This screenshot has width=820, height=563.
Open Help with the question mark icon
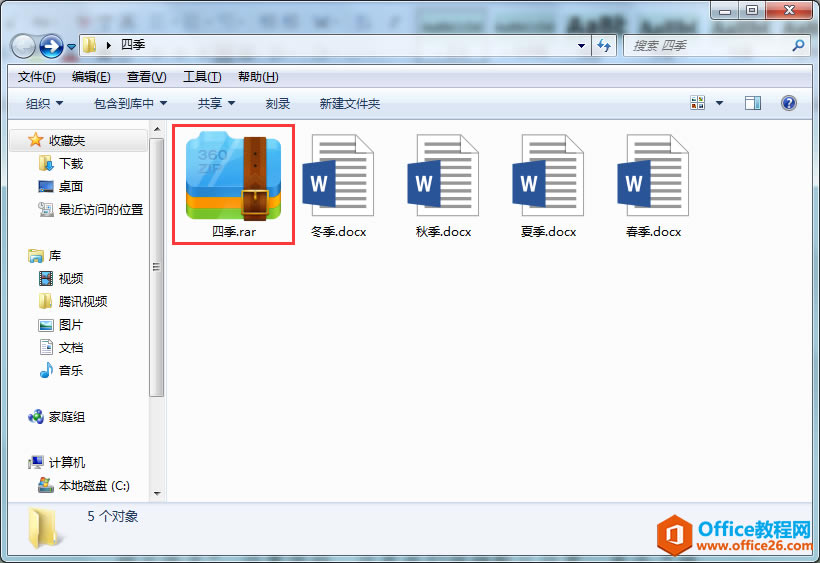789,103
